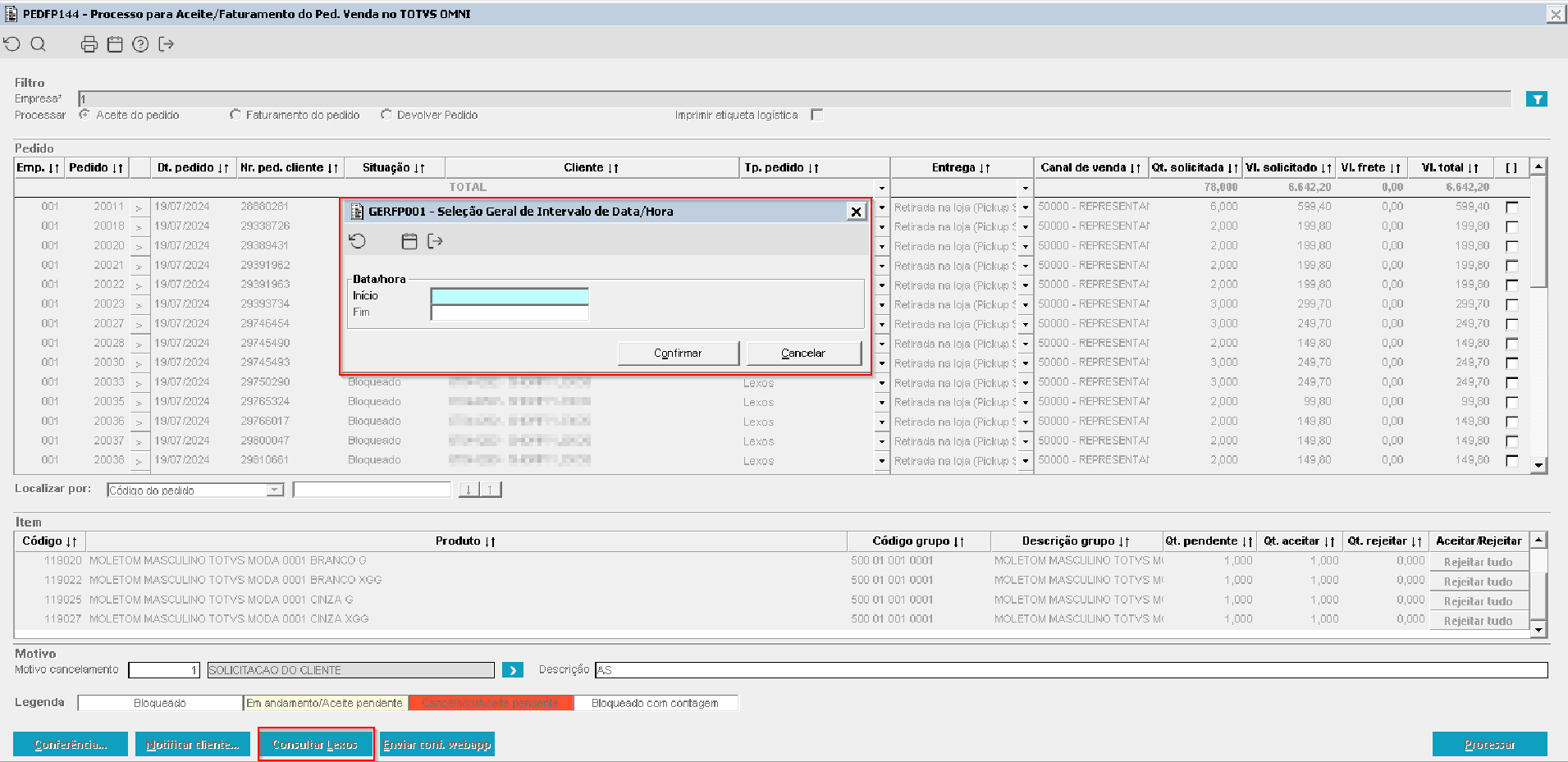1568x762 pixels.
Task: Tick the selection checkbox for pedido 20038
Action: (x=1511, y=461)
